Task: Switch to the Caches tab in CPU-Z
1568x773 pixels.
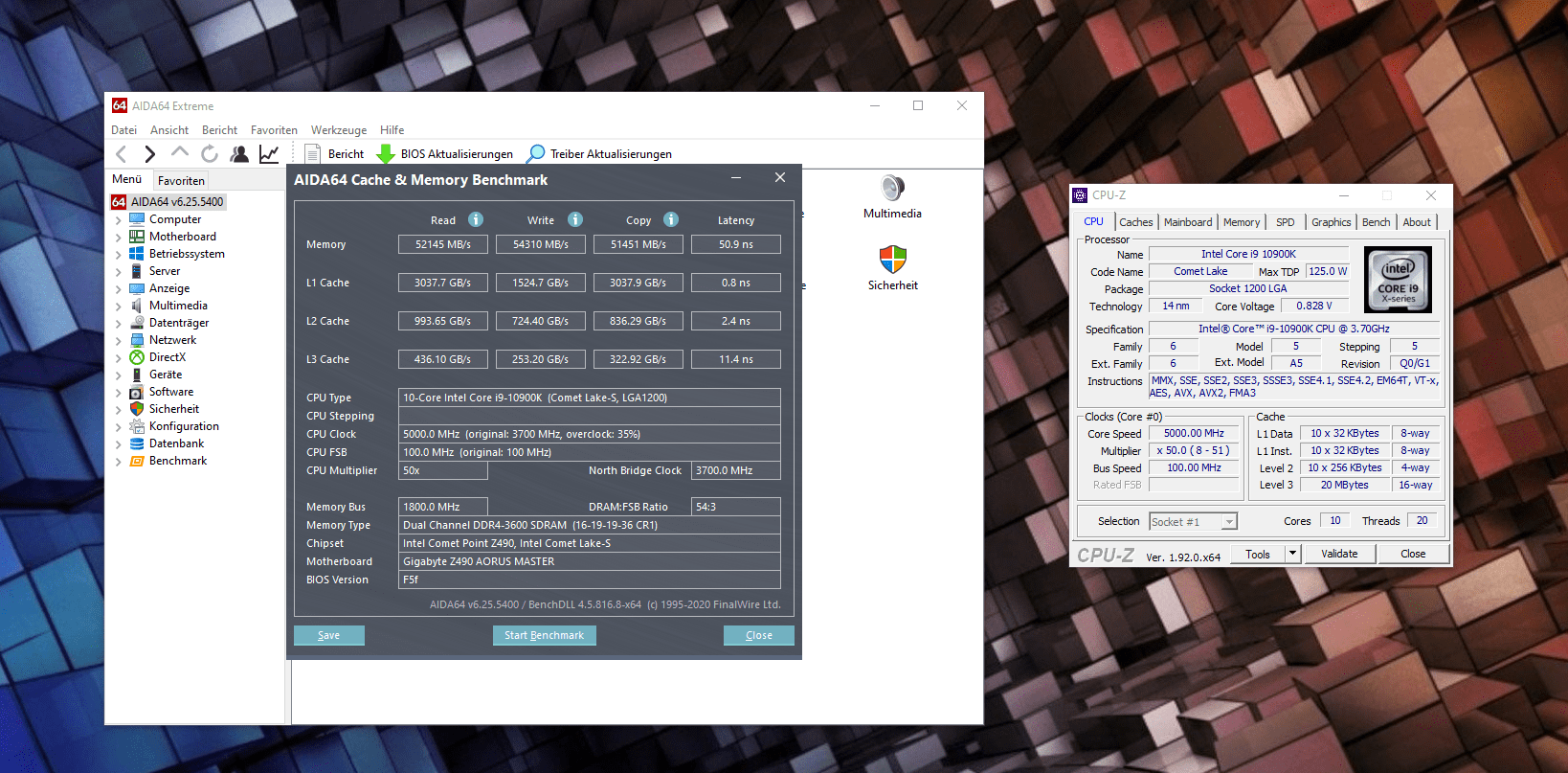Action: 1136,222
